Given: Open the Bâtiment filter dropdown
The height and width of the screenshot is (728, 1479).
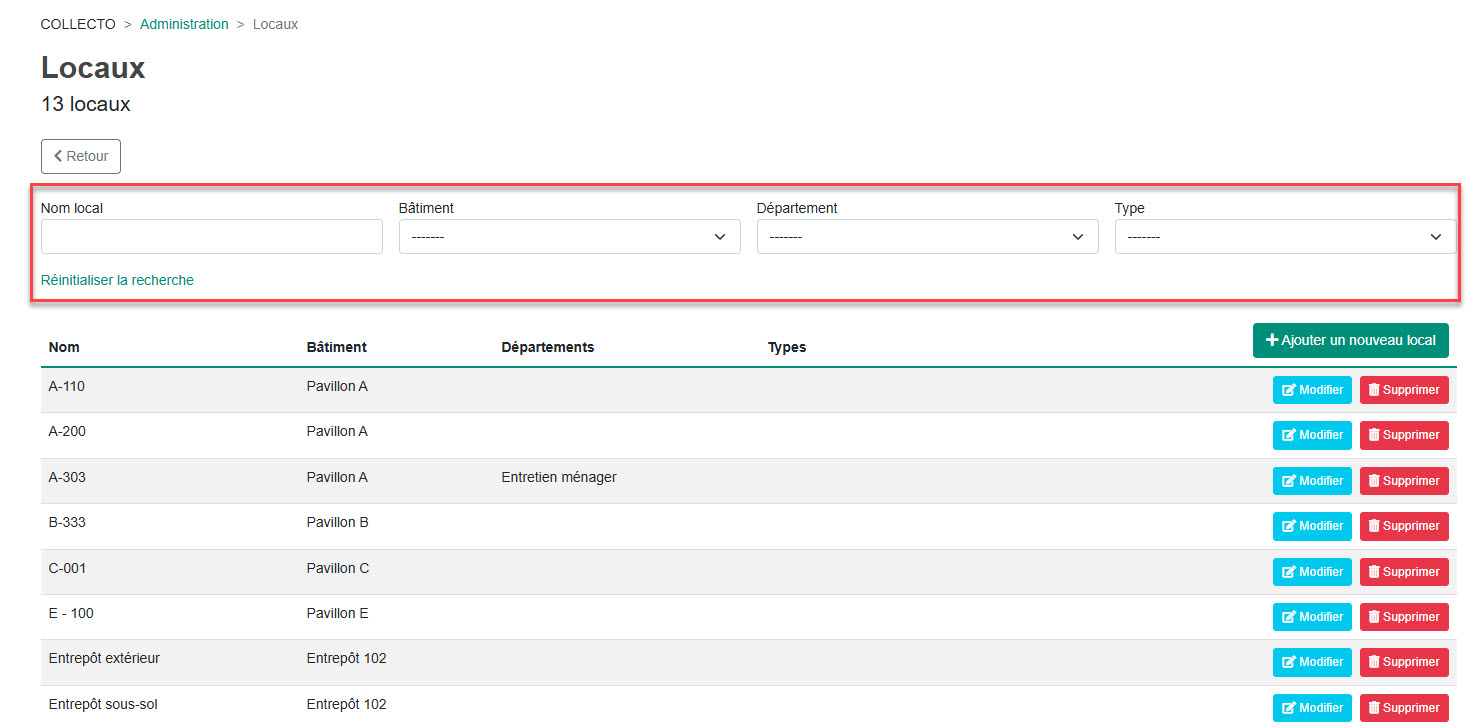Looking at the screenshot, I should click(569, 237).
